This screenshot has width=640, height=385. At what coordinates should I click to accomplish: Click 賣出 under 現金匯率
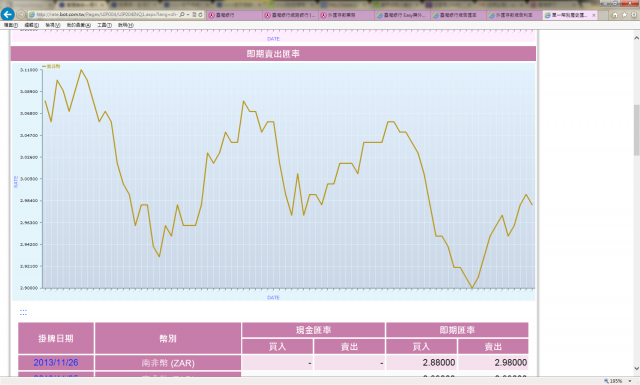(349, 347)
